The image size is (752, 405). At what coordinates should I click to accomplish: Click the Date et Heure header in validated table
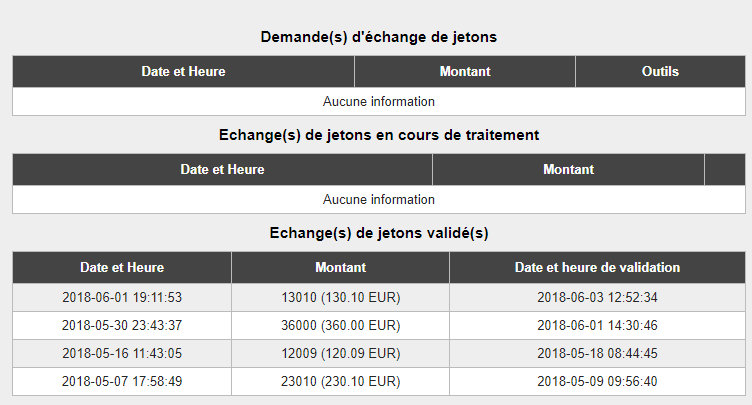tap(122, 267)
